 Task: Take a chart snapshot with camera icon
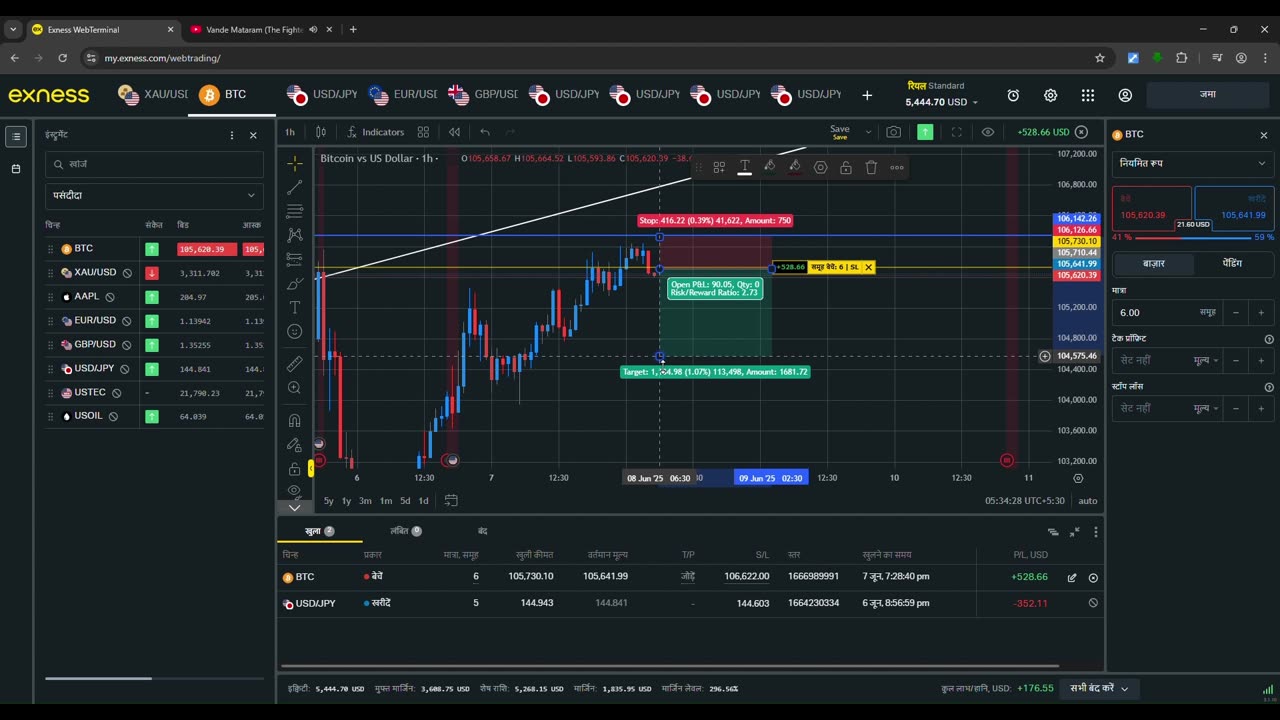pos(893,132)
